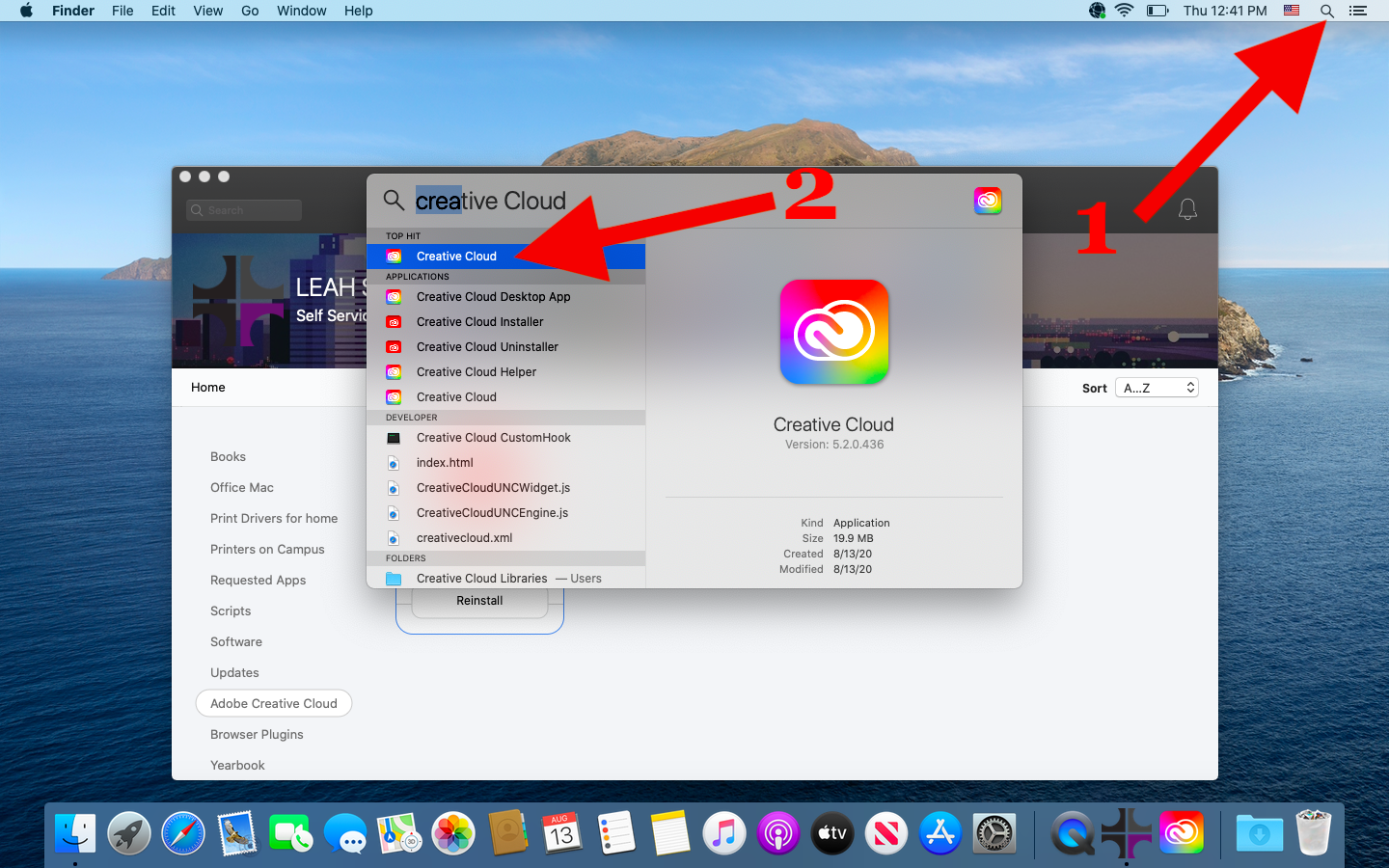This screenshot has height=868, width=1389.
Task: Open Contacts book icon in Dock
Action: pos(507,833)
